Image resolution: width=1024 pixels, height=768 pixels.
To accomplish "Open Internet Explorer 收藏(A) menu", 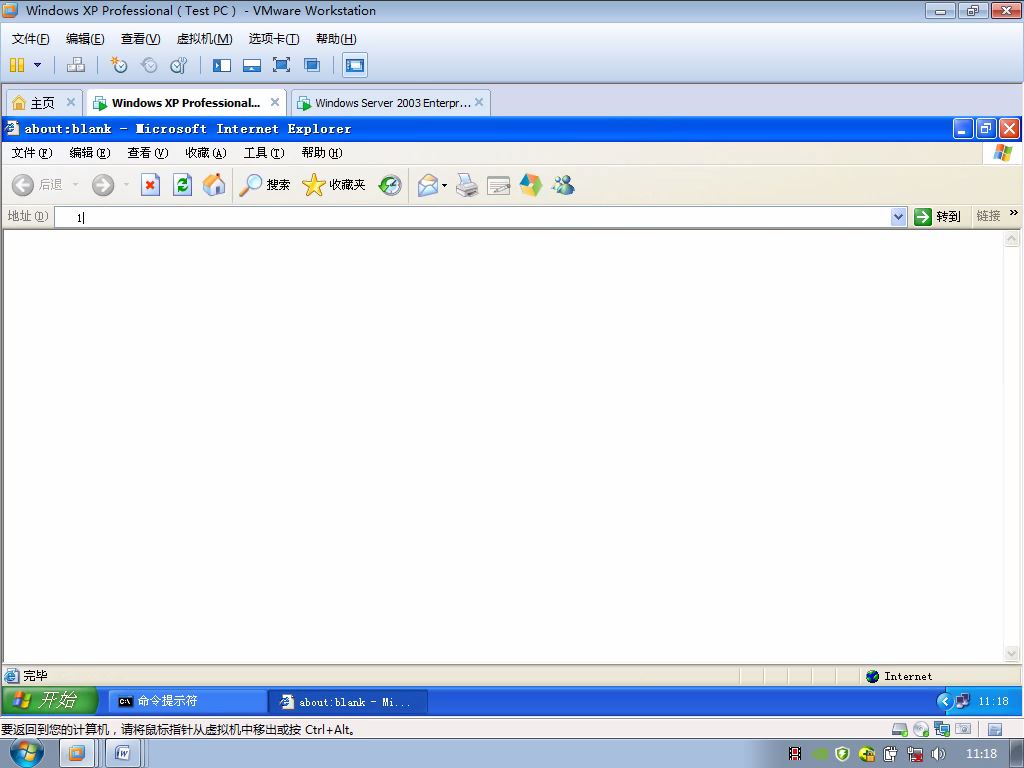I will click(206, 153).
